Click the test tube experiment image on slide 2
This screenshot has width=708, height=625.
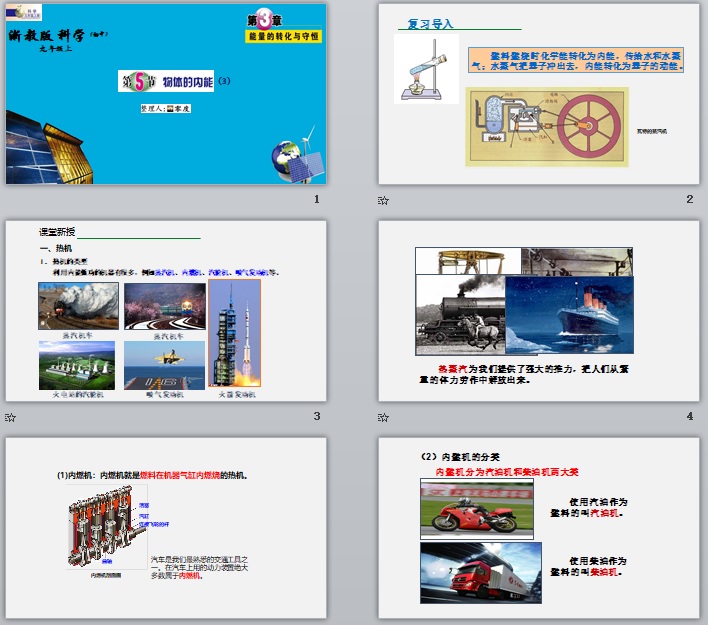pos(426,70)
